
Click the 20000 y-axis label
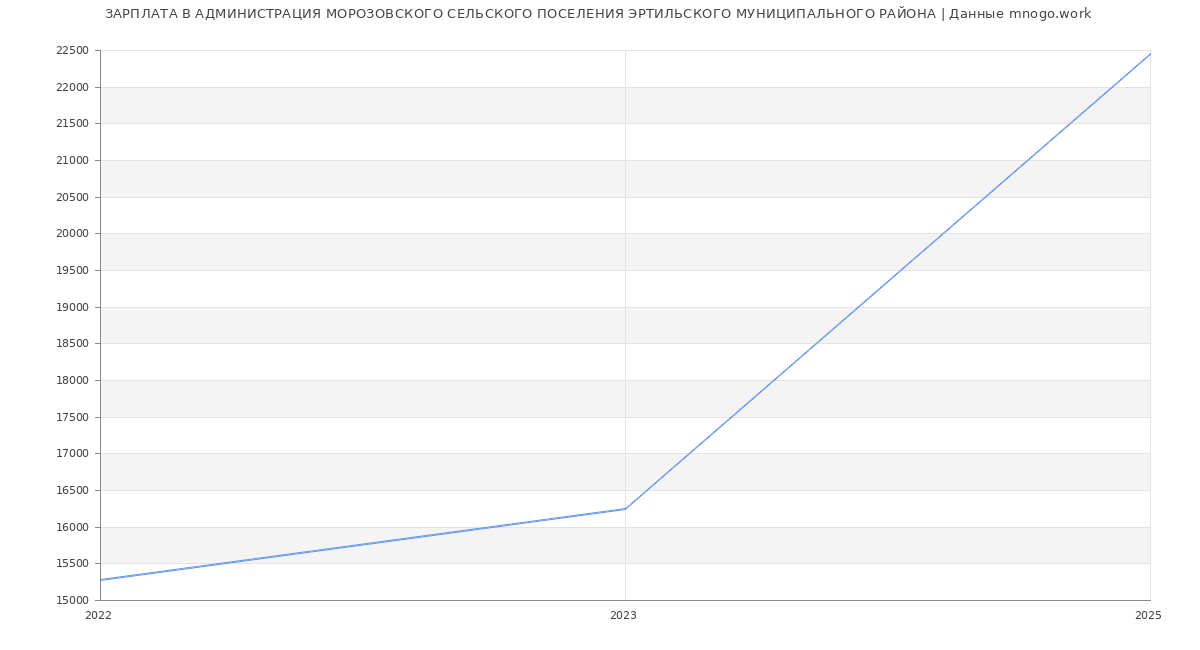[73, 234]
